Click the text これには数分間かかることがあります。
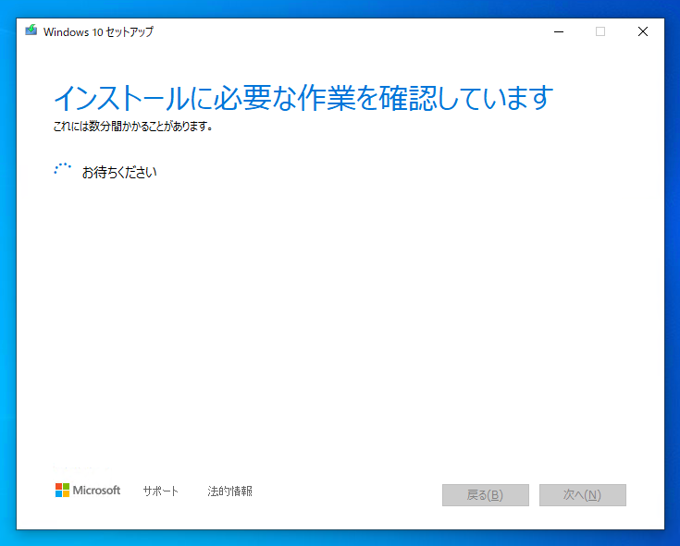The height and width of the screenshot is (546, 680). [133, 127]
